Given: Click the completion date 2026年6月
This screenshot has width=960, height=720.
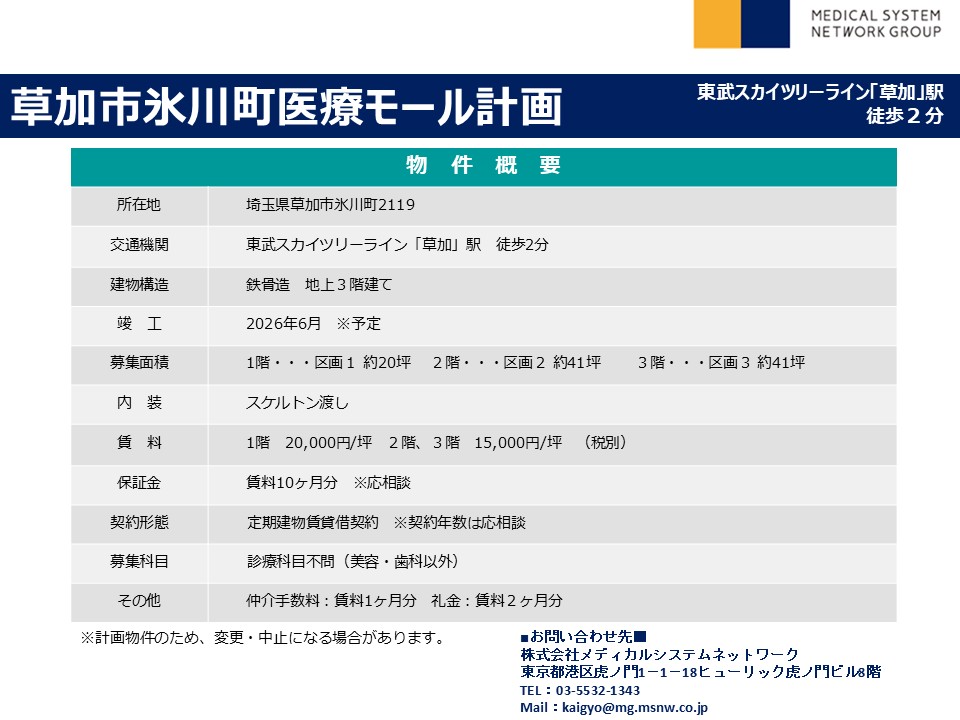Looking at the screenshot, I should pos(285,324).
